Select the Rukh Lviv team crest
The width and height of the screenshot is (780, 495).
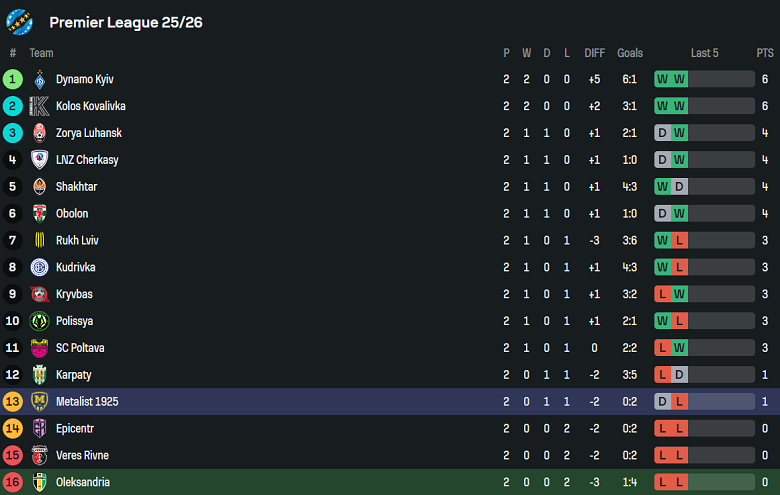[40, 240]
